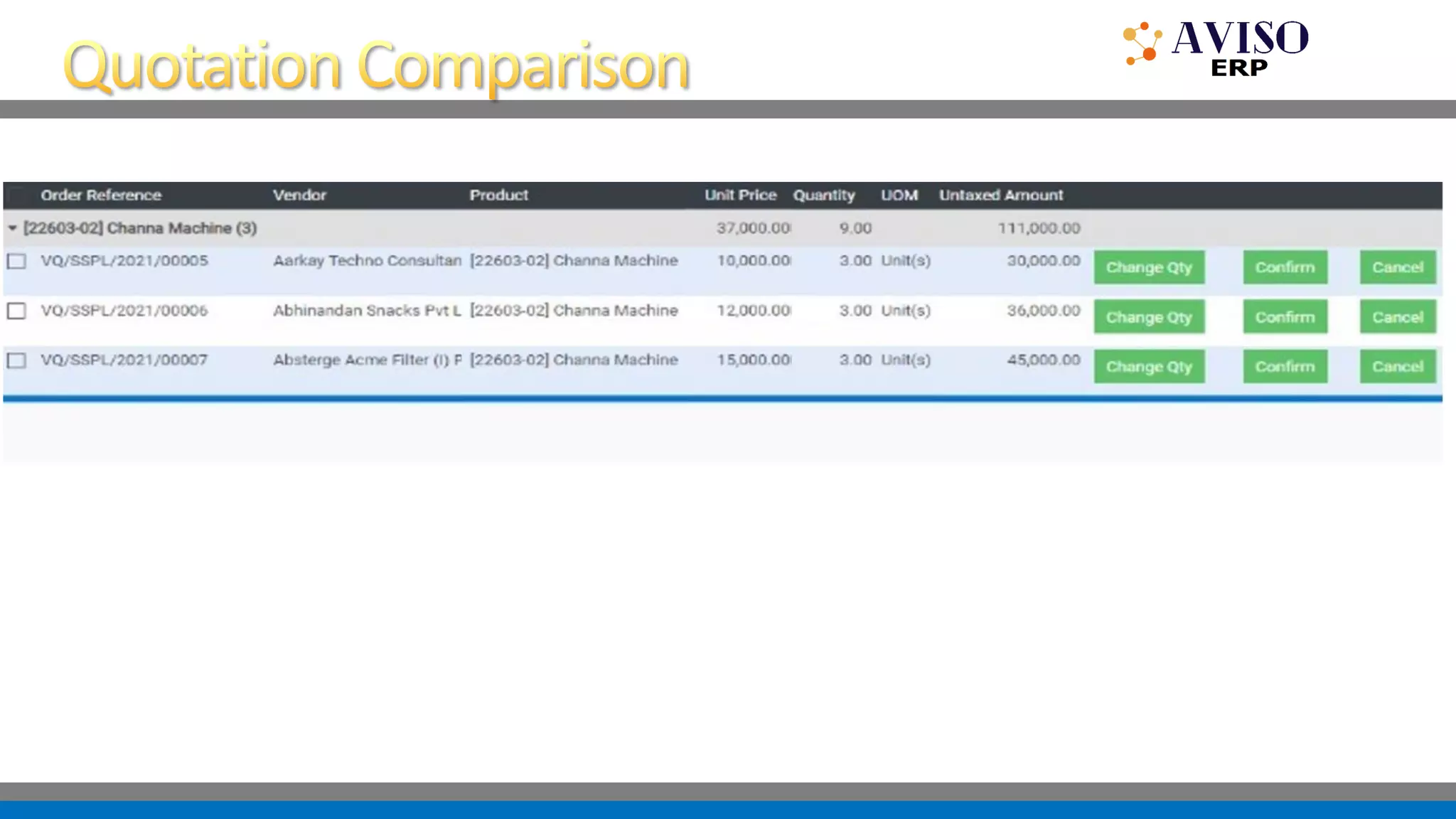Click Change Qty for Aarkay Techno quotation
Image resolution: width=1456 pixels, height=819 pixels.
[1148, 267]
